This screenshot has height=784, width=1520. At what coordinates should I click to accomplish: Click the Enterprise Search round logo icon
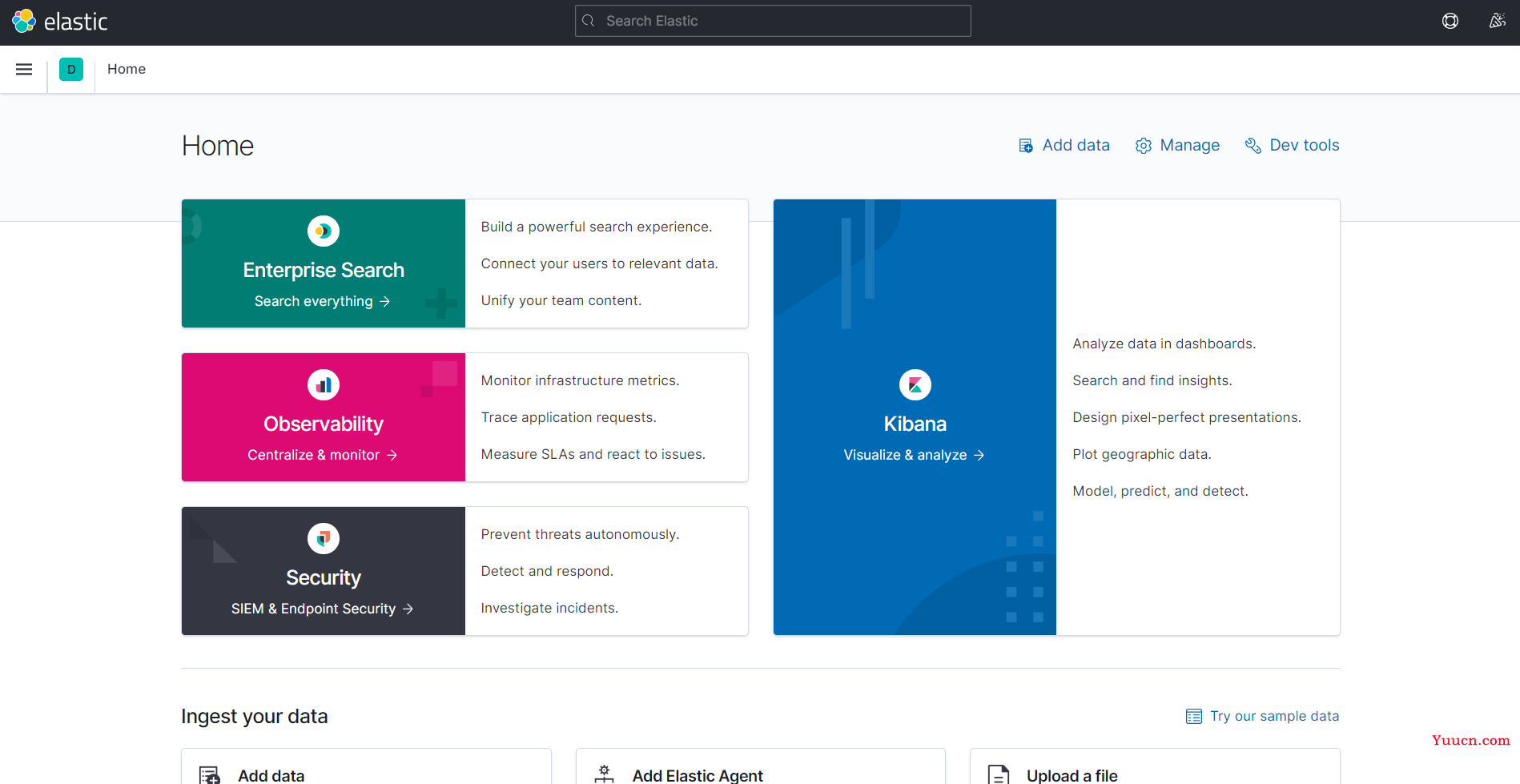click(x=324, y=231)
